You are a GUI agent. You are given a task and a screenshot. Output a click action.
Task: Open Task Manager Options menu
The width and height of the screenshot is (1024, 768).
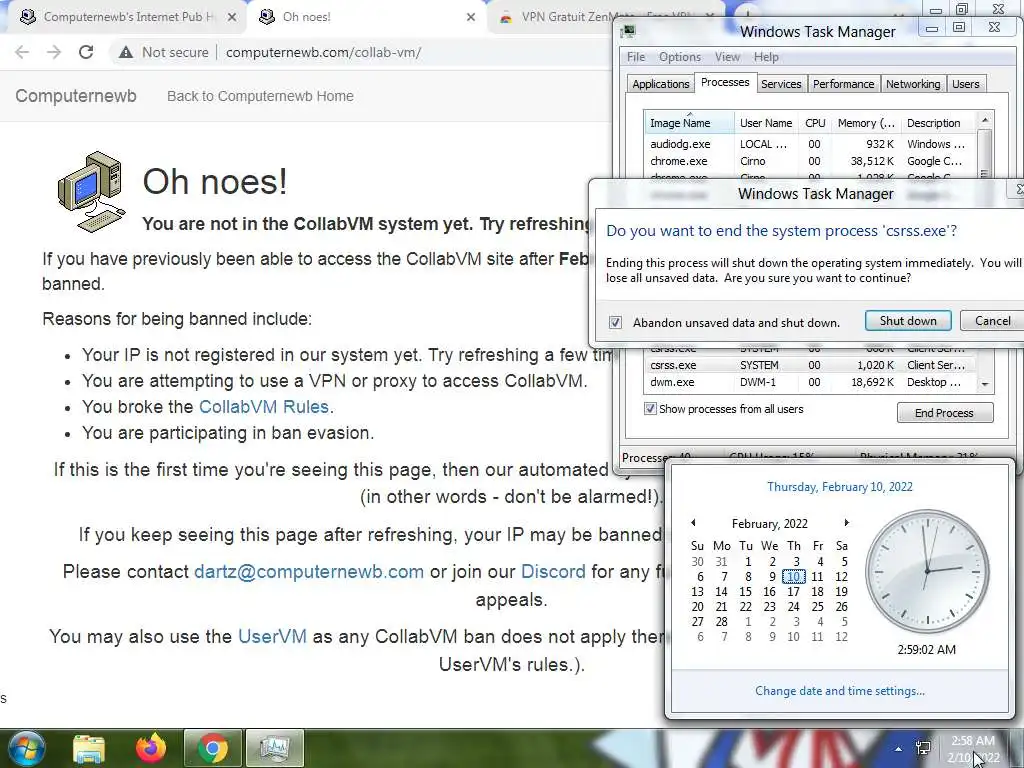click(x=679, y=57)
